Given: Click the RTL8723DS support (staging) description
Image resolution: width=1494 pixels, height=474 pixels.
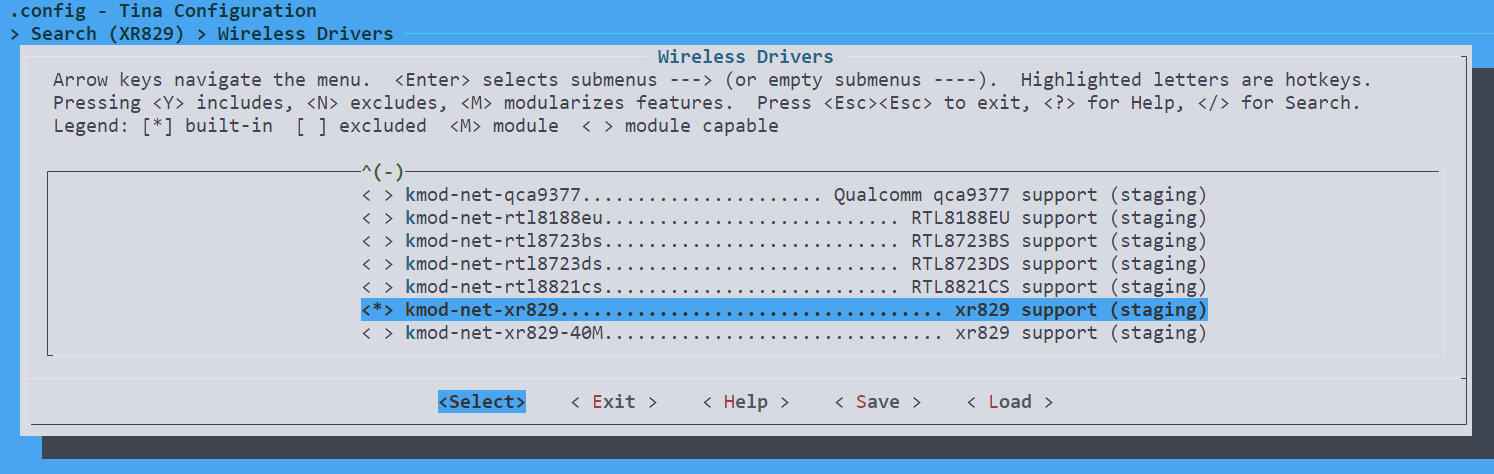Looking at the screenshot, I should (x=1059, y=264).
